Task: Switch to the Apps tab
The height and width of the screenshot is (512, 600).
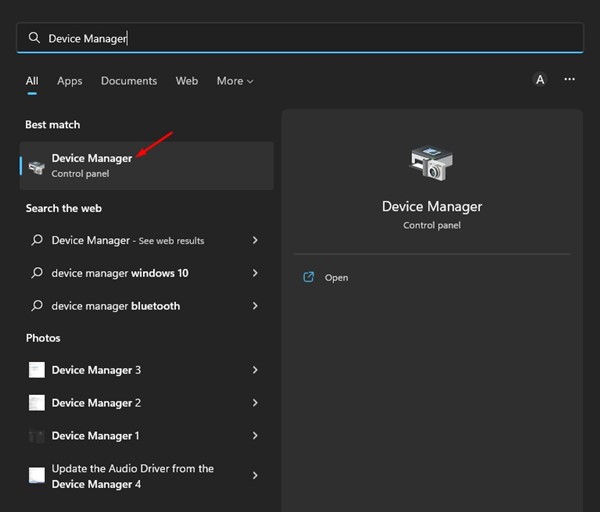Action: coord(70,81)
